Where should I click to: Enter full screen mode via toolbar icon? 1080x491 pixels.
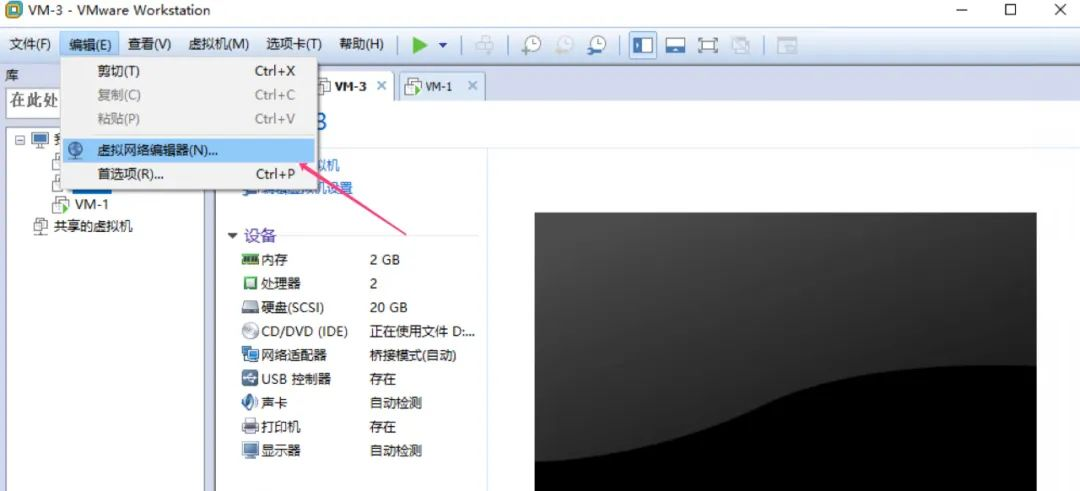point(707,45)
